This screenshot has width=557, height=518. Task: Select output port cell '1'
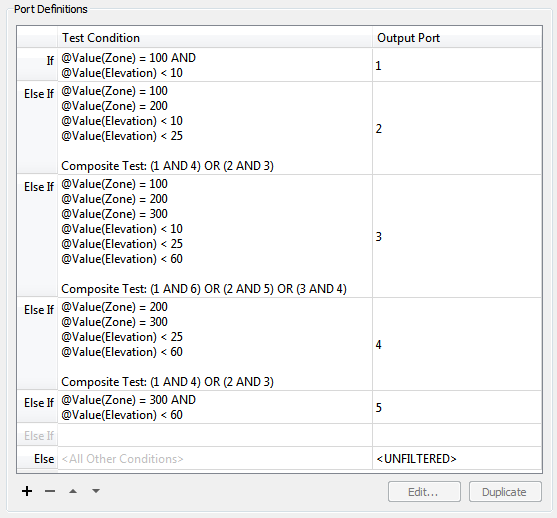tap(457, 65)
